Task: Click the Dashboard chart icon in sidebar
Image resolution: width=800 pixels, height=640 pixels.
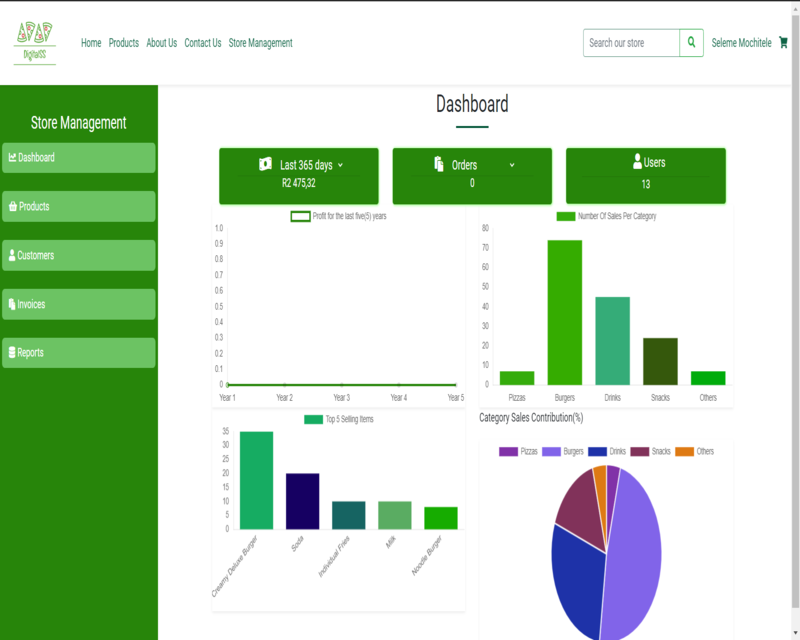Action: point(12,158)
